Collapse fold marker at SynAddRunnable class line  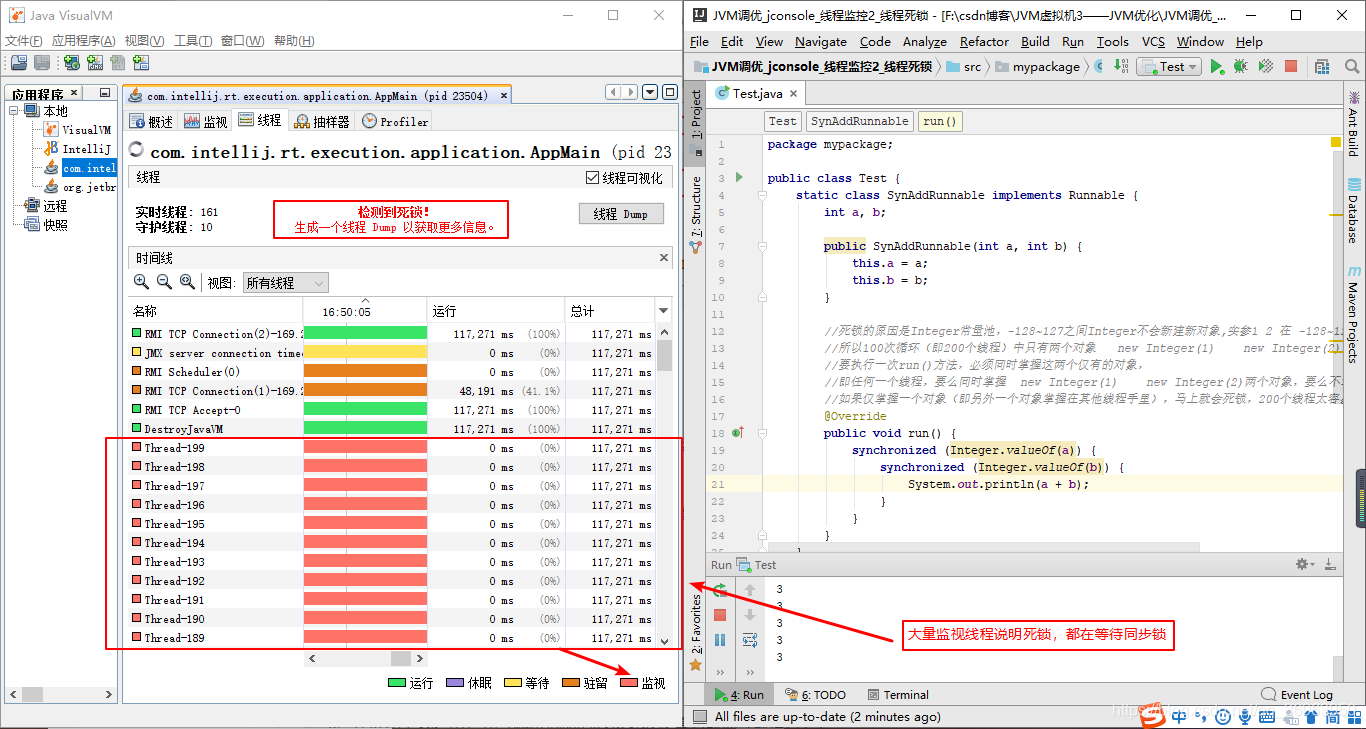tap(762, 195)
